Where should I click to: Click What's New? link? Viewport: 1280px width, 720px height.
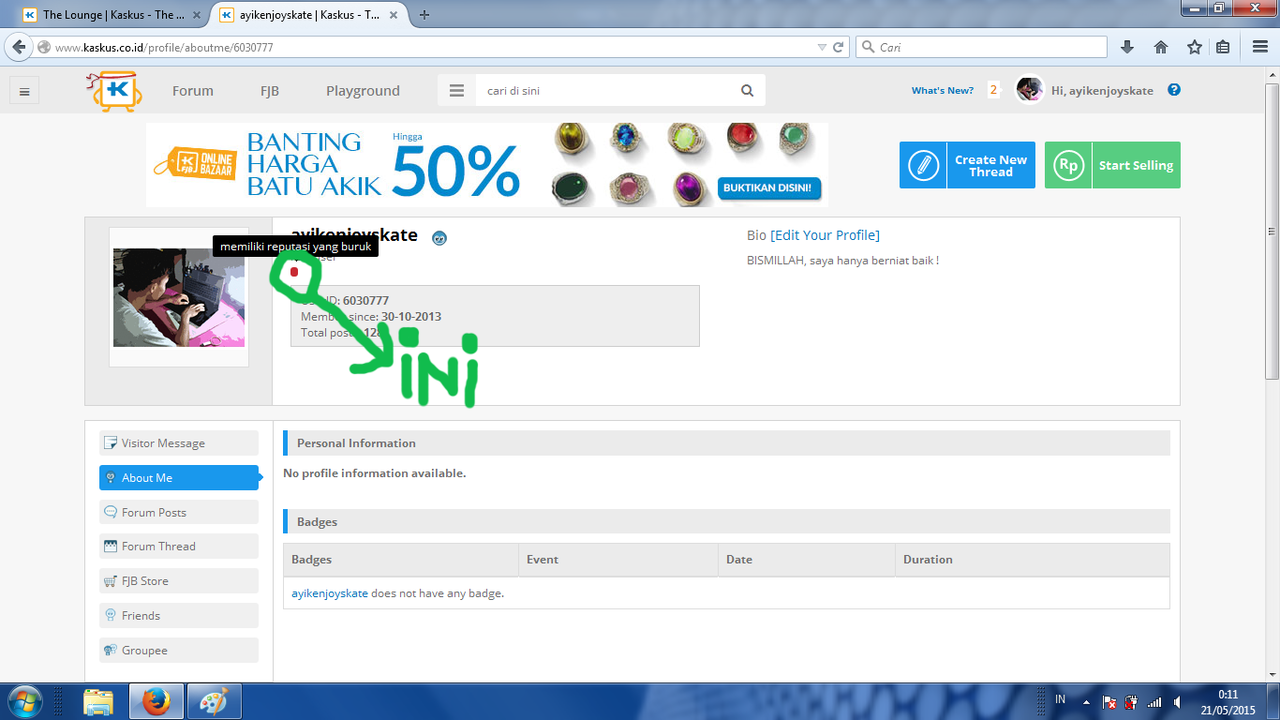click(942, 90)
